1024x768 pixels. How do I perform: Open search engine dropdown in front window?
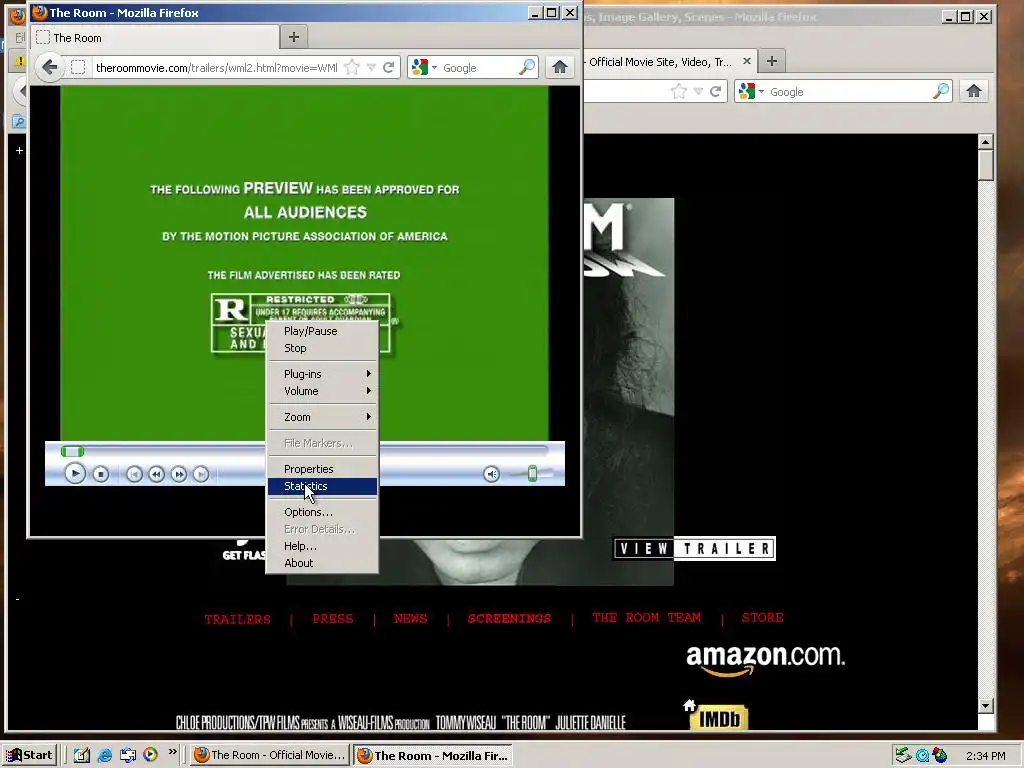[x=434, y=67]
